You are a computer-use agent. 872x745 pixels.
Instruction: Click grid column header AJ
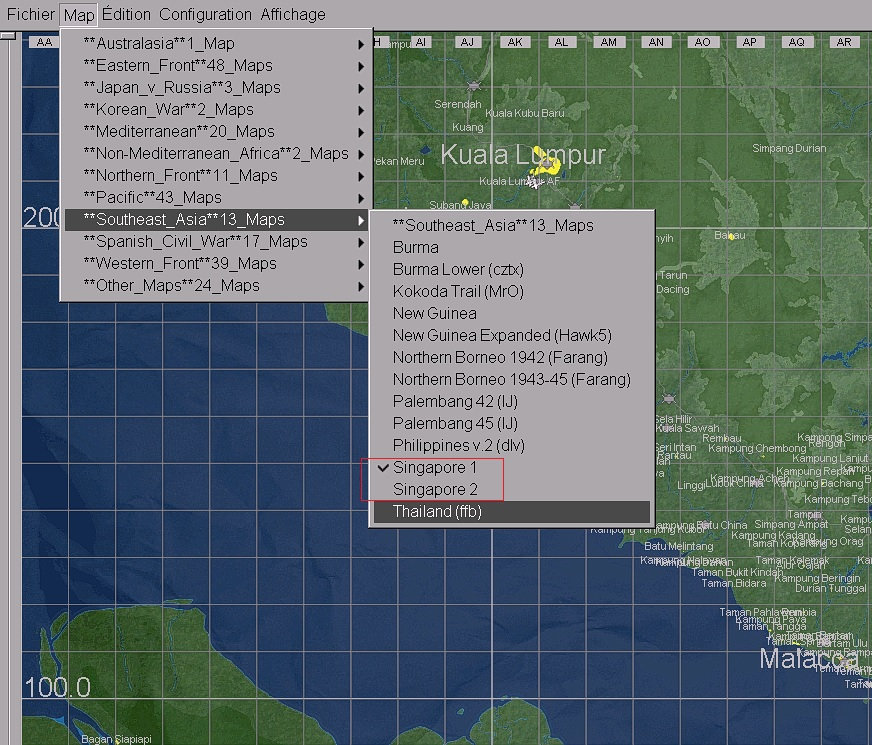[468, 42]
